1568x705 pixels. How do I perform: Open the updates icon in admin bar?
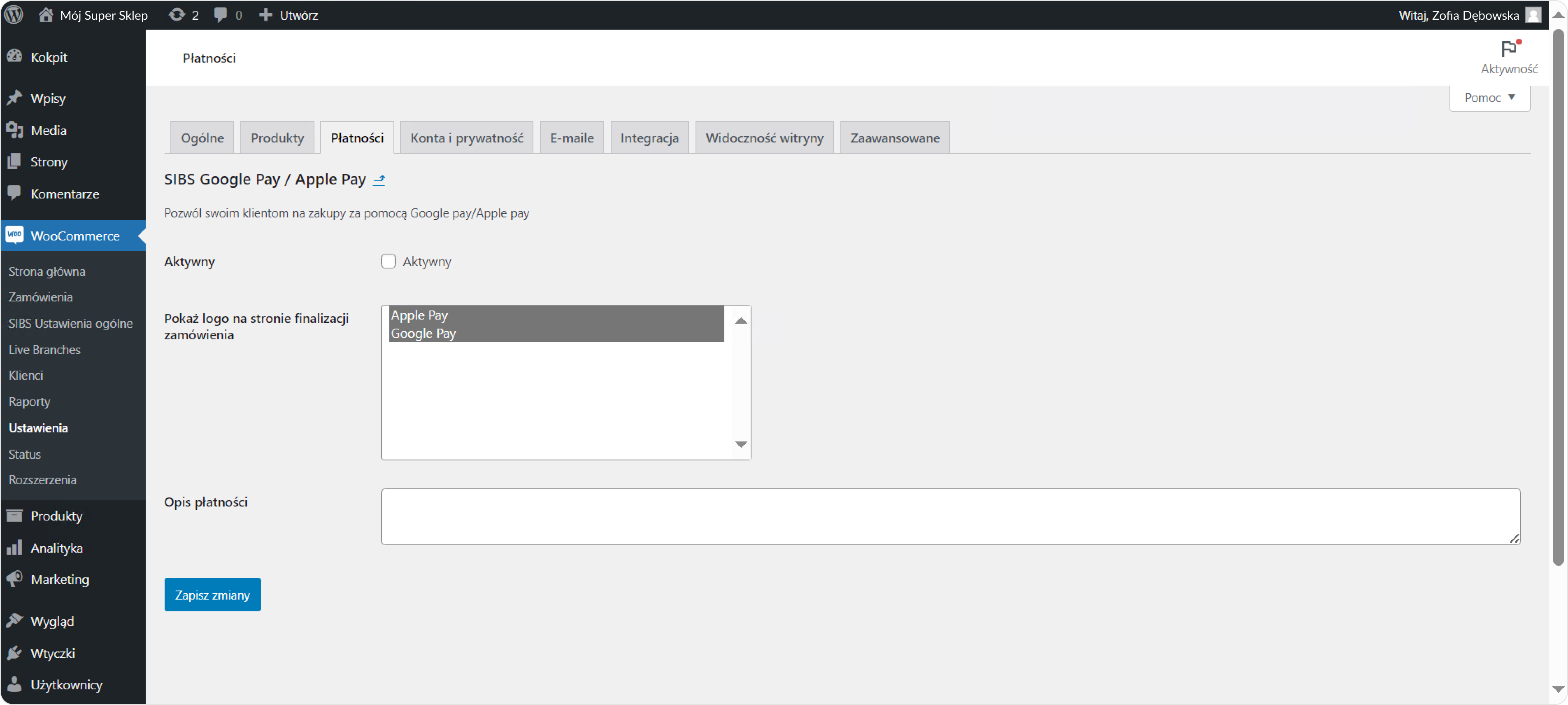click(177, 14)
